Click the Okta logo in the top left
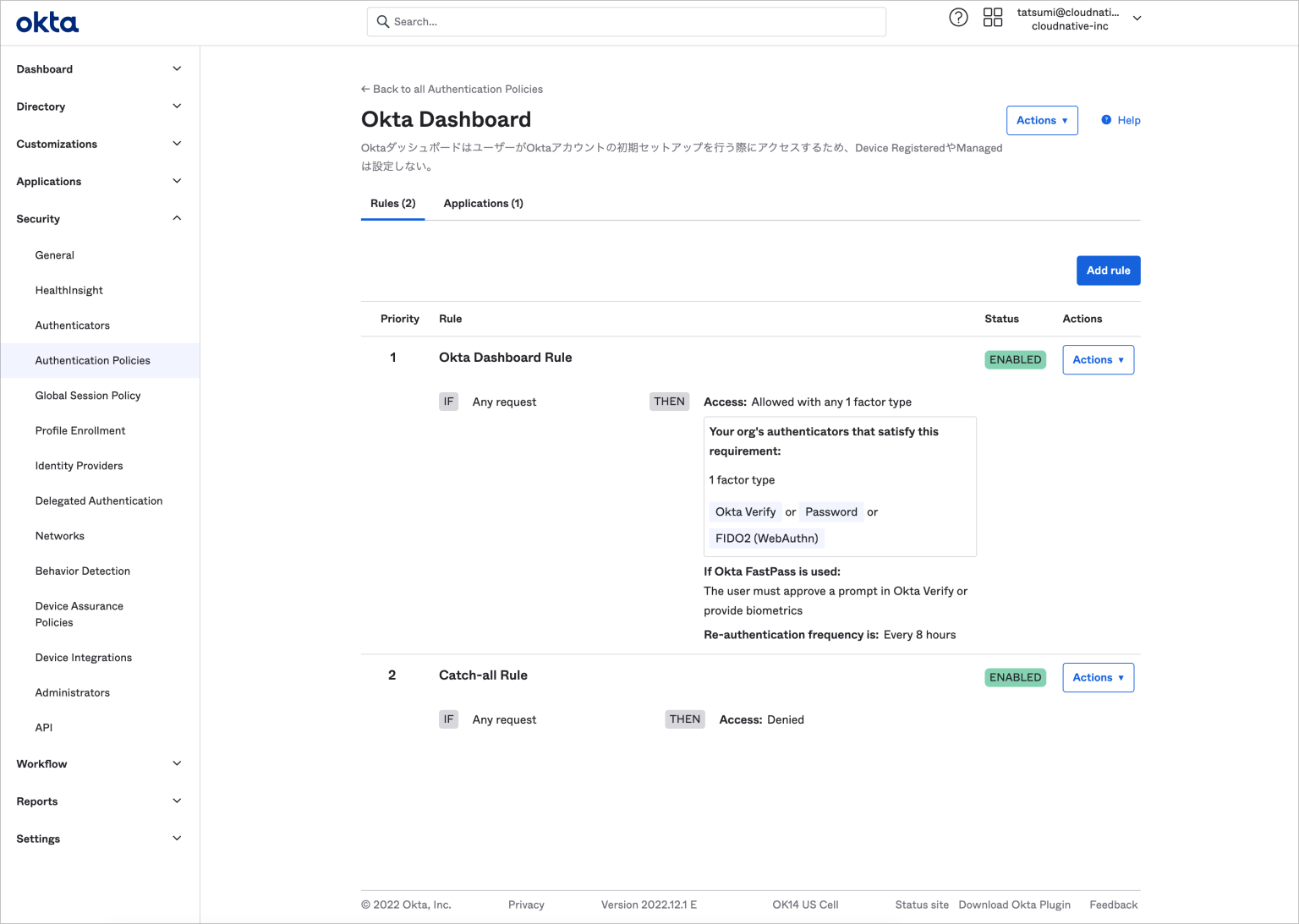 coord(47,22)
